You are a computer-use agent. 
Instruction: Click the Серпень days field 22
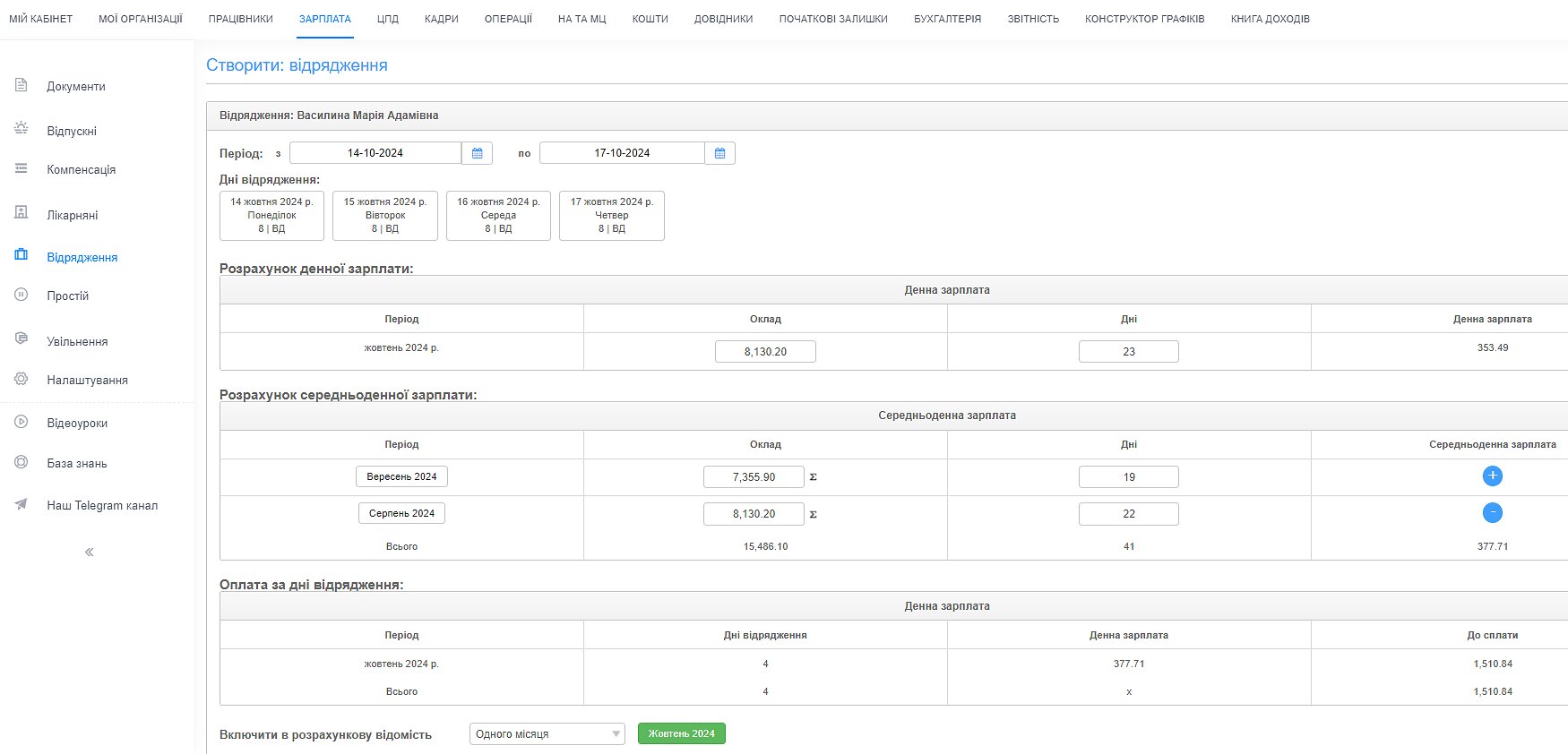1129,514
